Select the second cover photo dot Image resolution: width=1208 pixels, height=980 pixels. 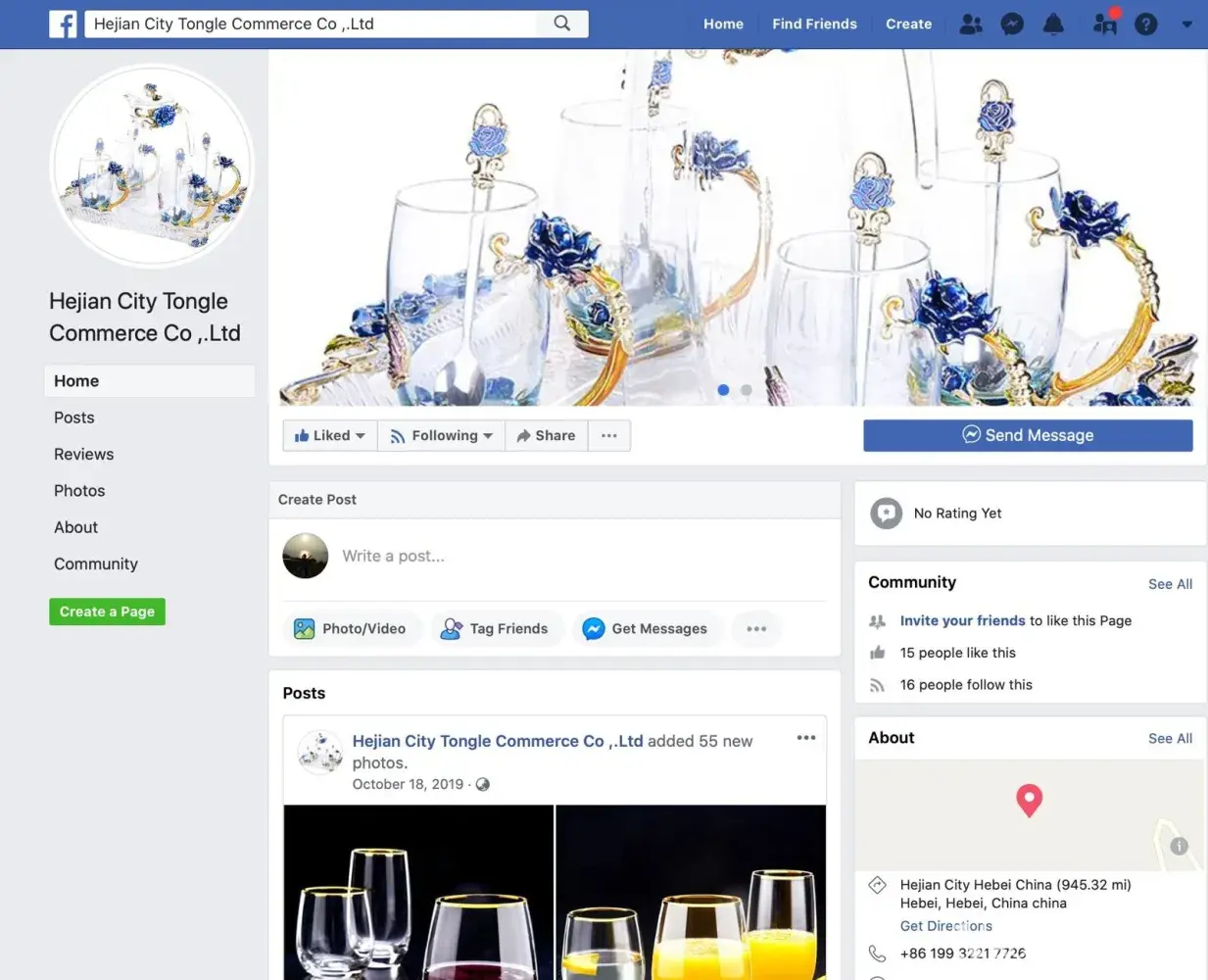(x=747, y=390)
